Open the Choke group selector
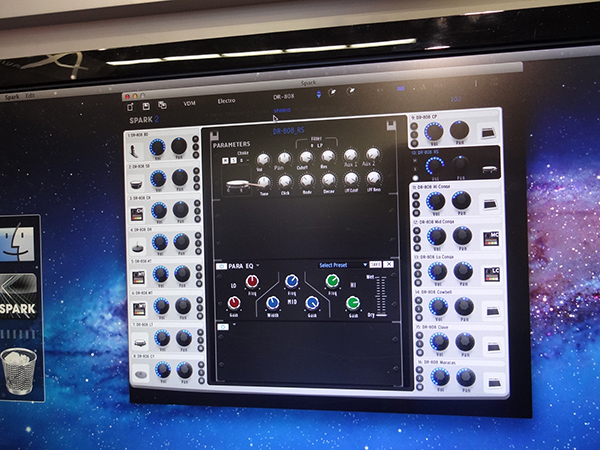 coord(244,160)
